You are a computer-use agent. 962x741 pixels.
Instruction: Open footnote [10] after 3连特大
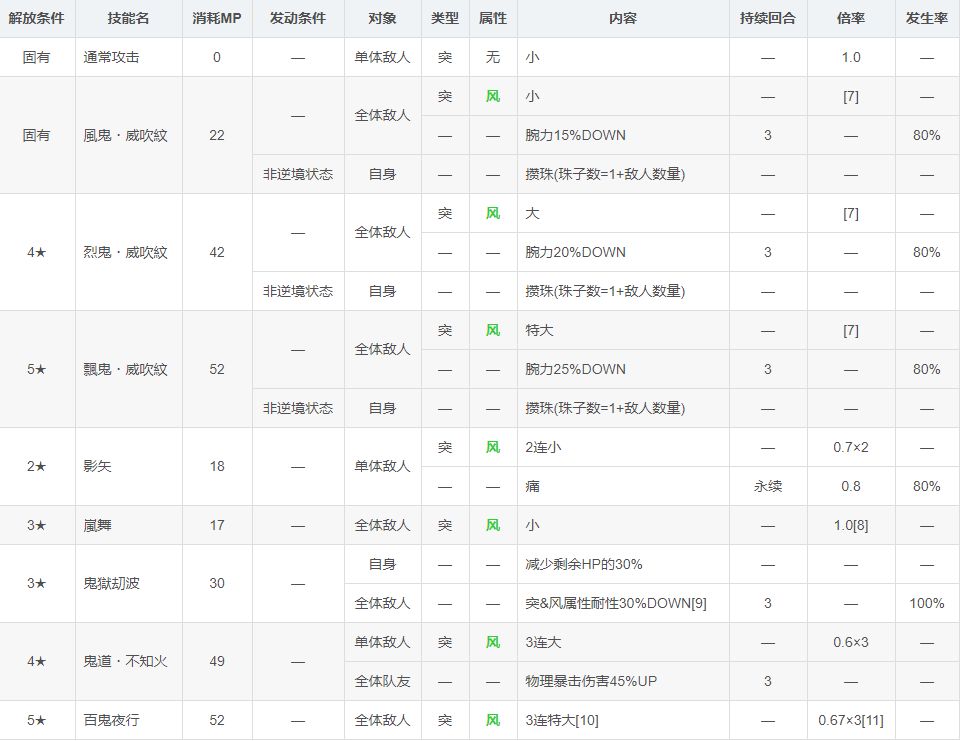[x=587, y=721]
